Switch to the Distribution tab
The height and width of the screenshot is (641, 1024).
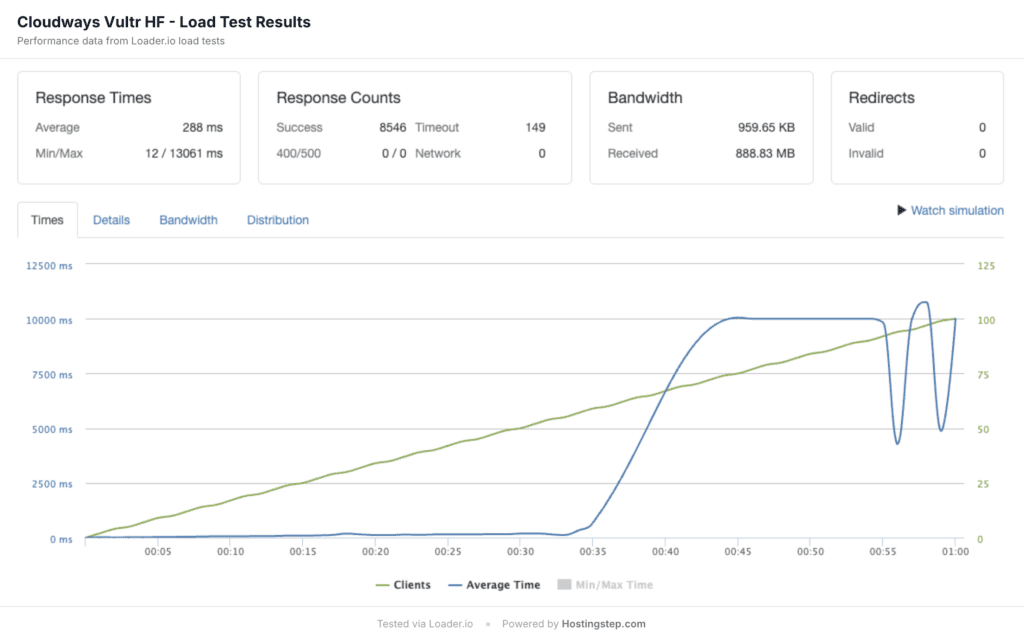point(278,220)
